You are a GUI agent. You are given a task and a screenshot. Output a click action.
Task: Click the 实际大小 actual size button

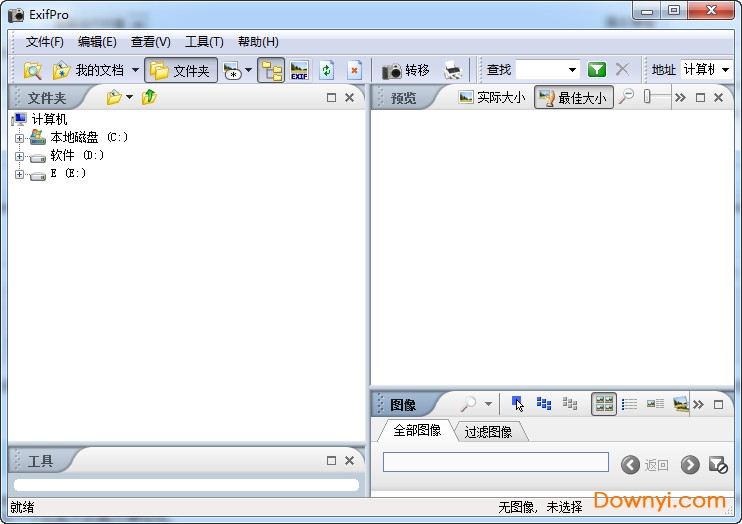[x=491, y=97]
